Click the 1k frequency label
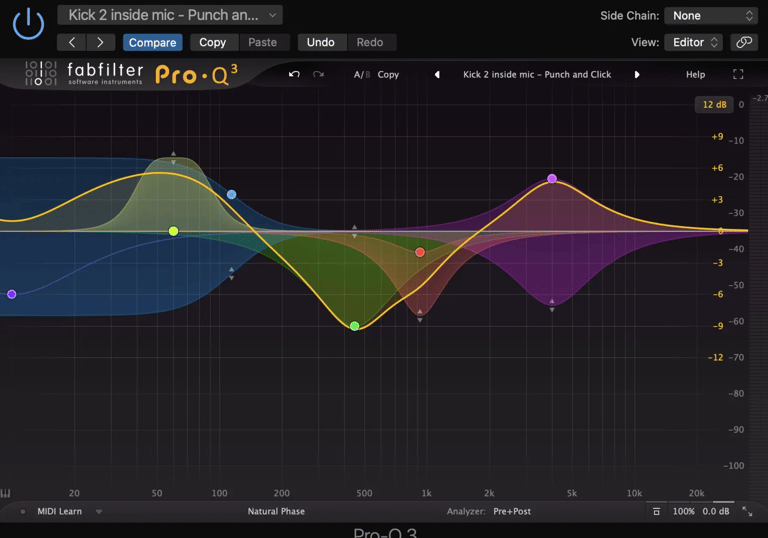This screenshot has height=538, width=768. click(x=427, y=493)
